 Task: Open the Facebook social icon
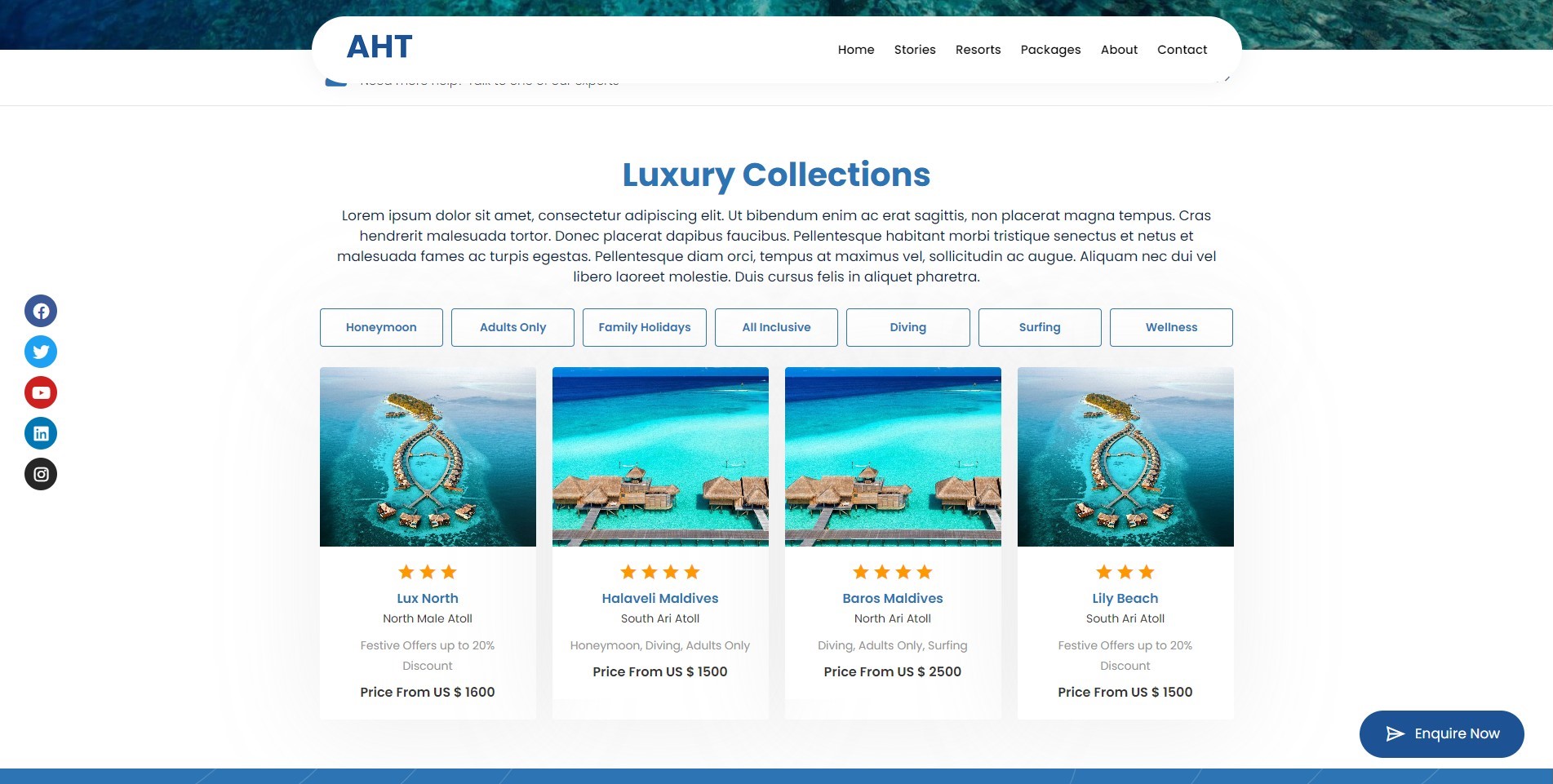[41, 311]
